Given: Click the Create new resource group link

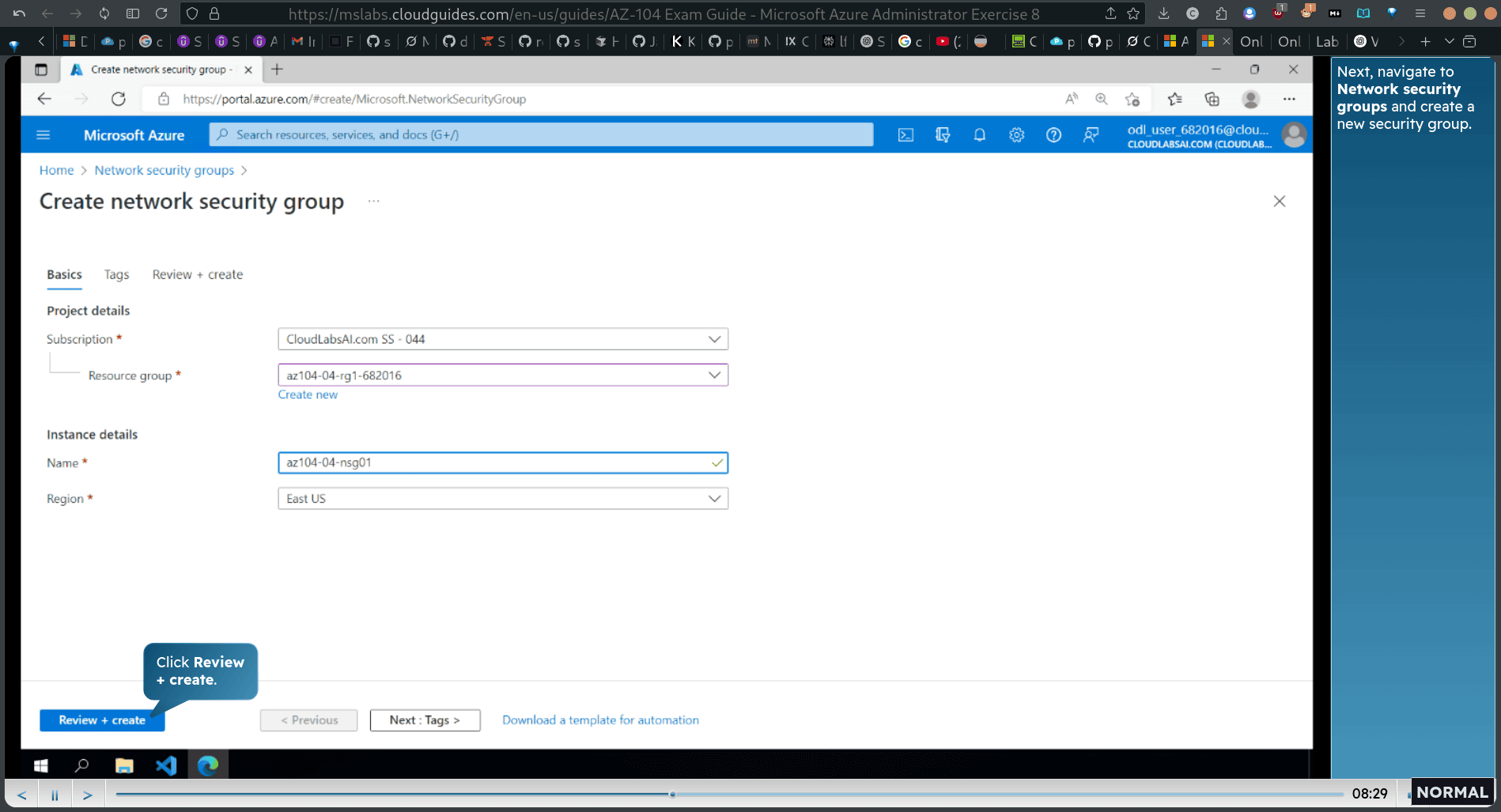Looking at the screenshot, I should pyautogui.click(x=308, y=395).
